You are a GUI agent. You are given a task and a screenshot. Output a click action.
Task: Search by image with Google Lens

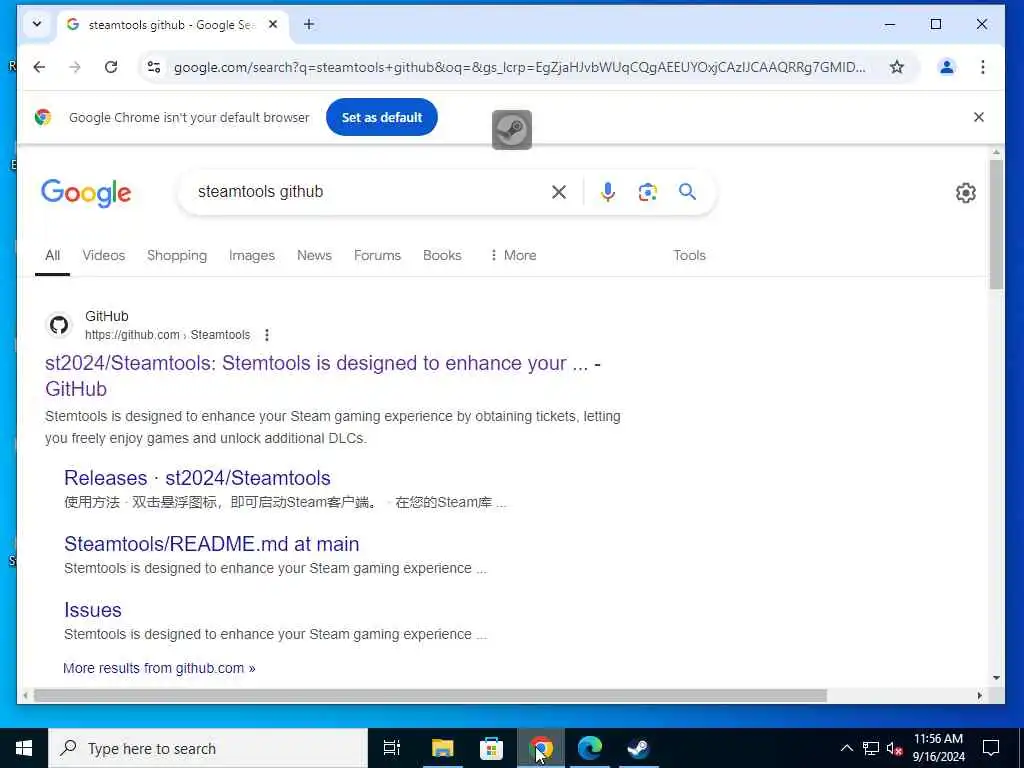pyautogui.click(x=647, y=192)
